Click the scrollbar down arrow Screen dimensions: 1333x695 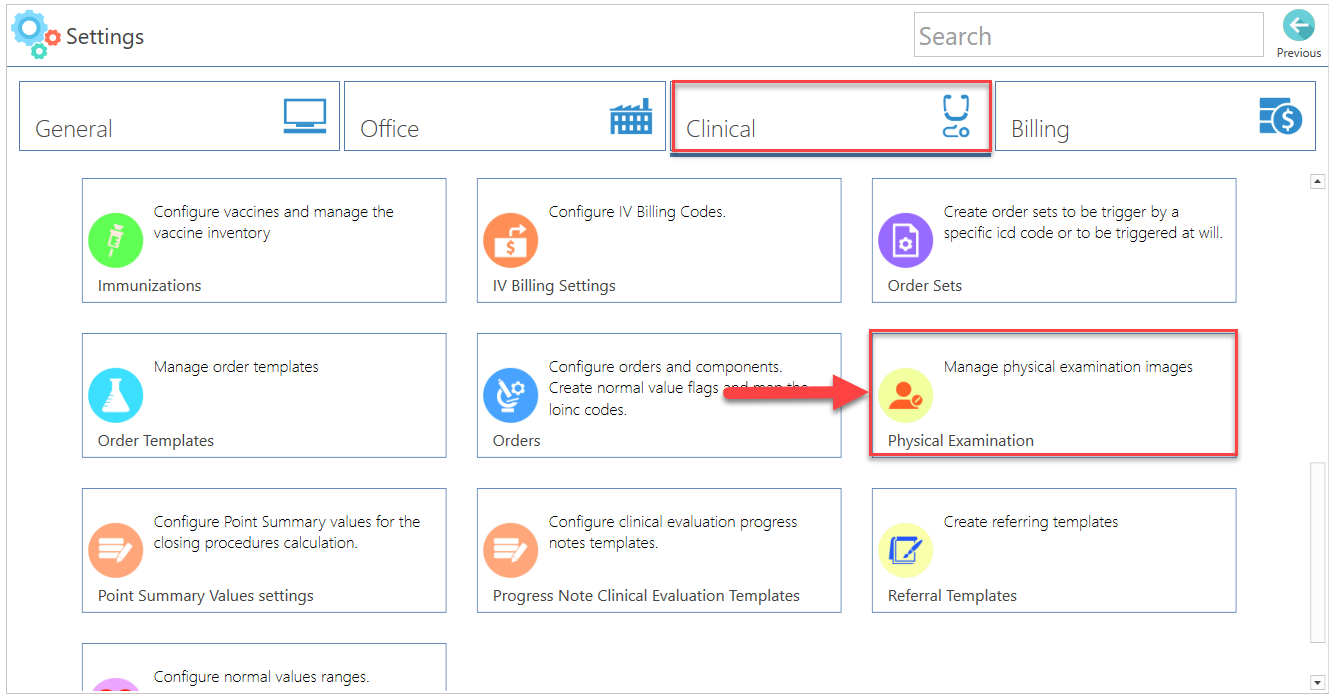pyautogui.click(x=1317, y=682)
